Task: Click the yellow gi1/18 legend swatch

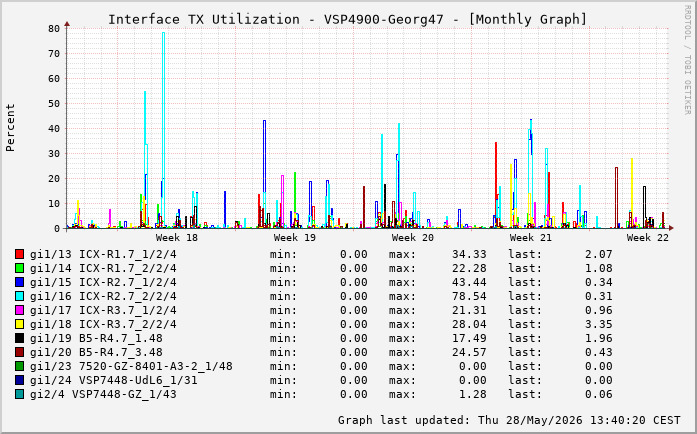Action: click(19, 324)
